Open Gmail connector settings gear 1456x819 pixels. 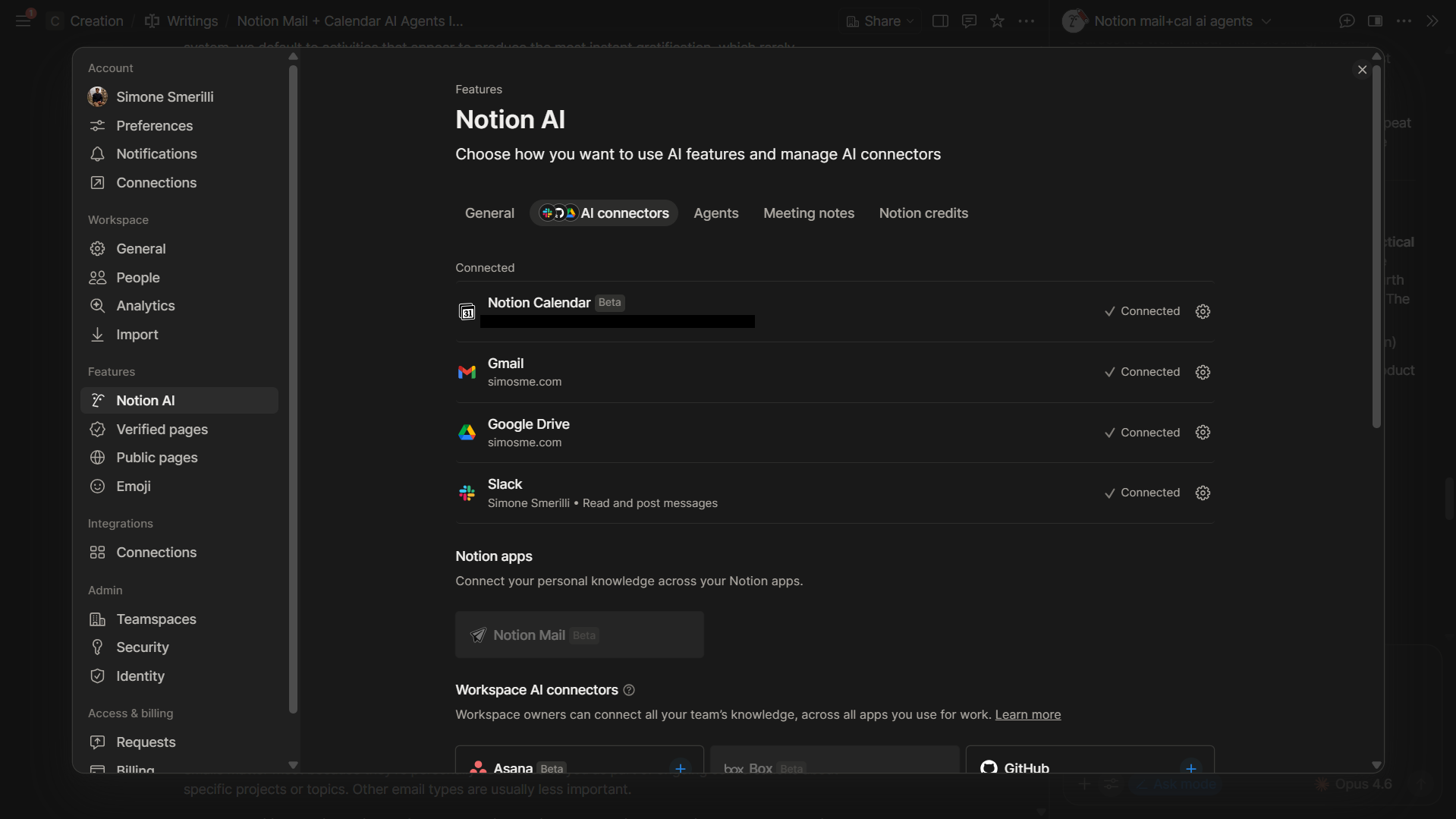point(1203,372)
